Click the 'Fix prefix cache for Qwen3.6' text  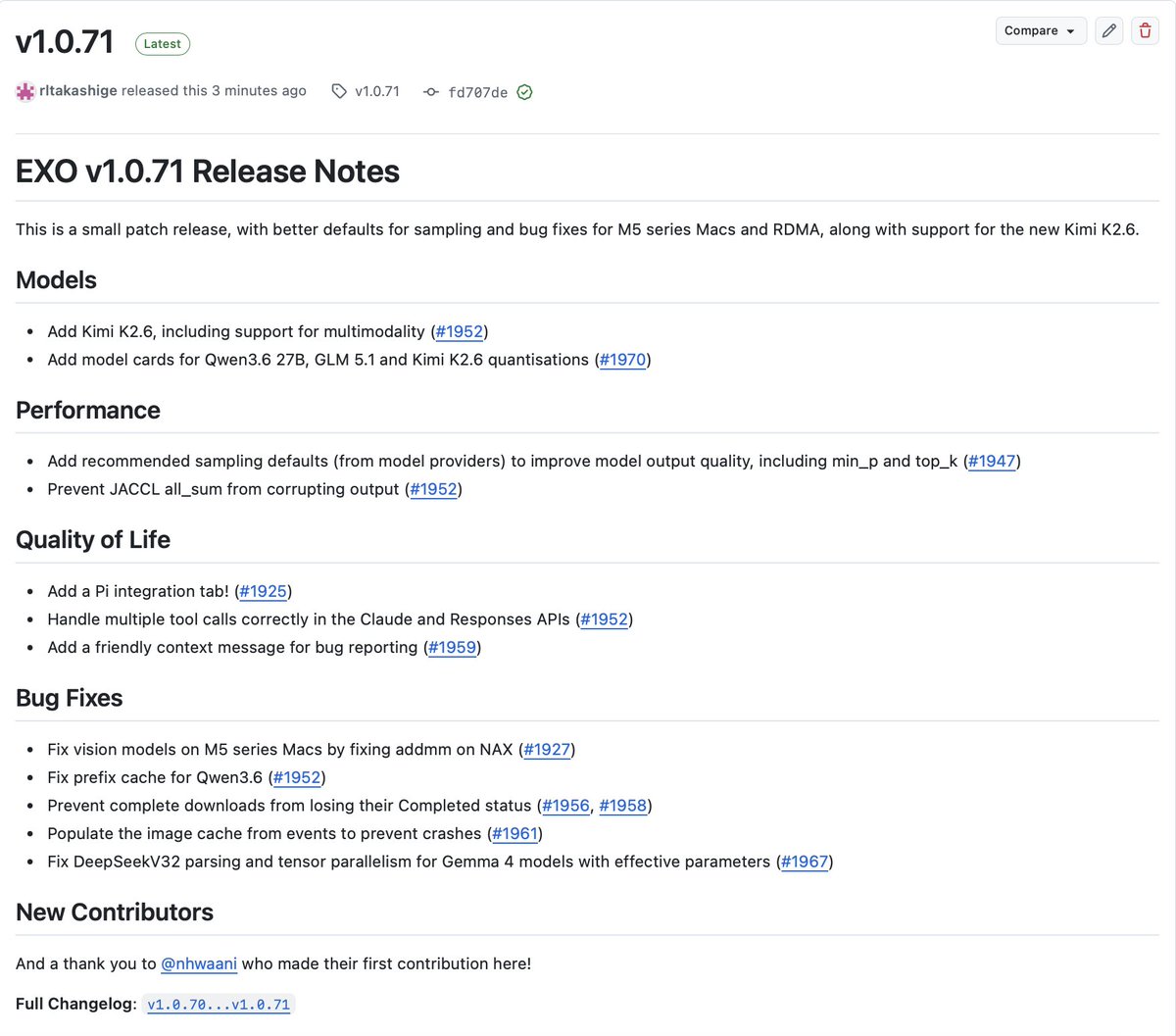coord(155,777)
